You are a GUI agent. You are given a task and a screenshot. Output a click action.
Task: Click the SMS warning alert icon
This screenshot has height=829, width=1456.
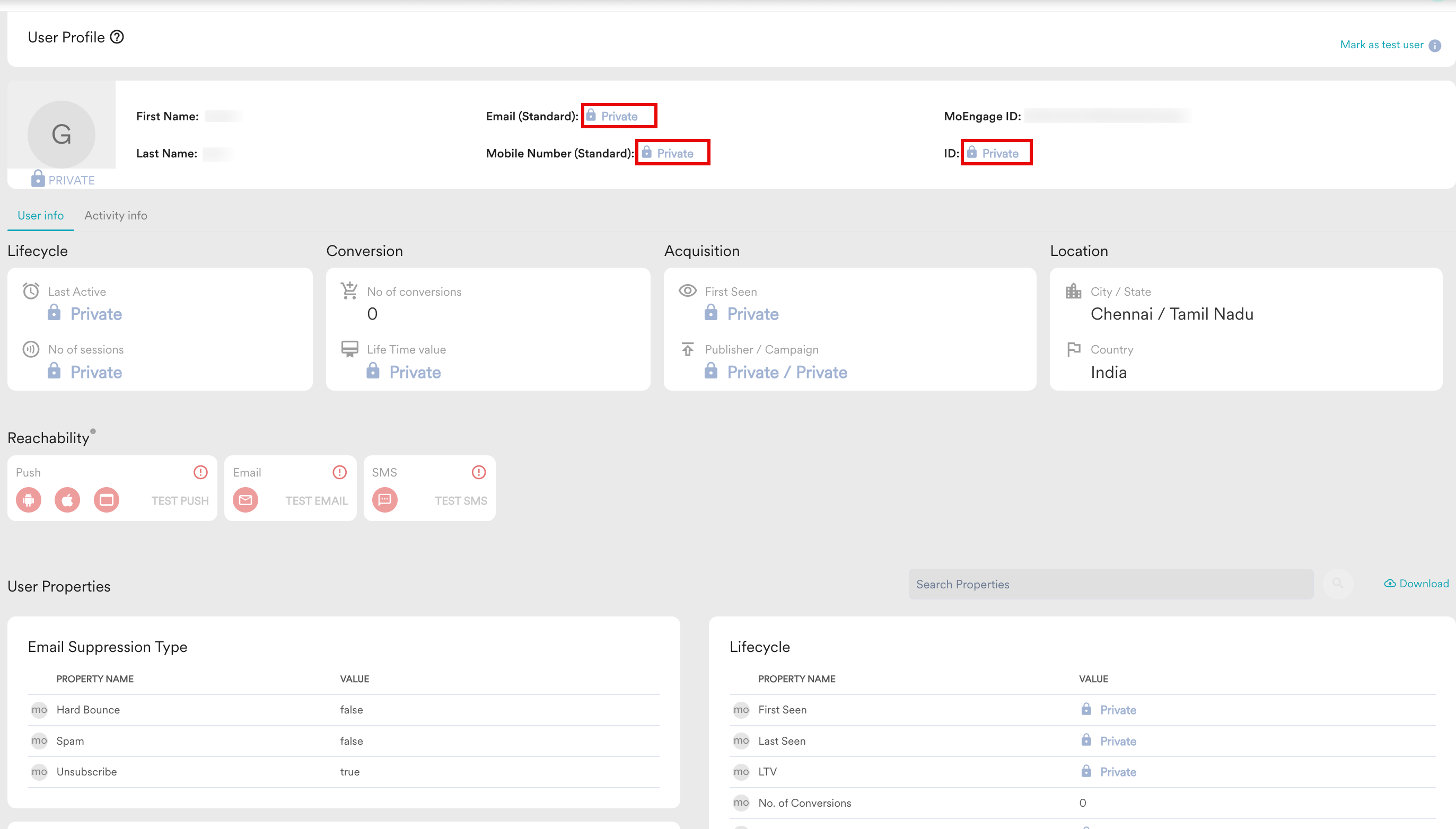[479, 472]
